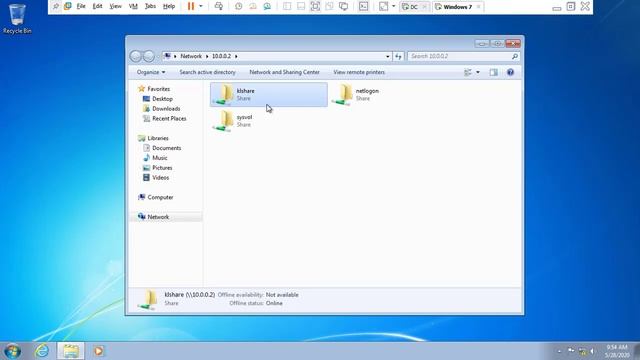Launch Internet Explorer from taskbar
The width and height of the screenshot is (640, 360).
(42, 351)
